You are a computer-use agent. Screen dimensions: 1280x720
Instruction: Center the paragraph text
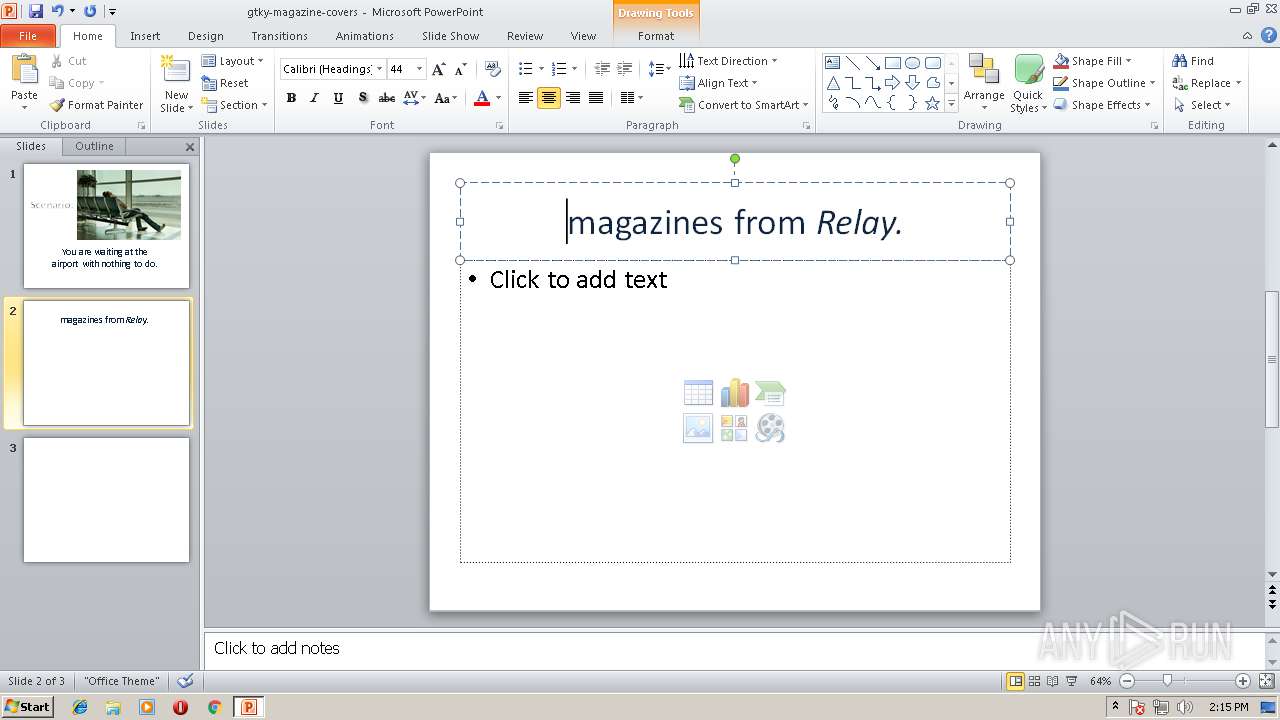[x=549, y=98]
